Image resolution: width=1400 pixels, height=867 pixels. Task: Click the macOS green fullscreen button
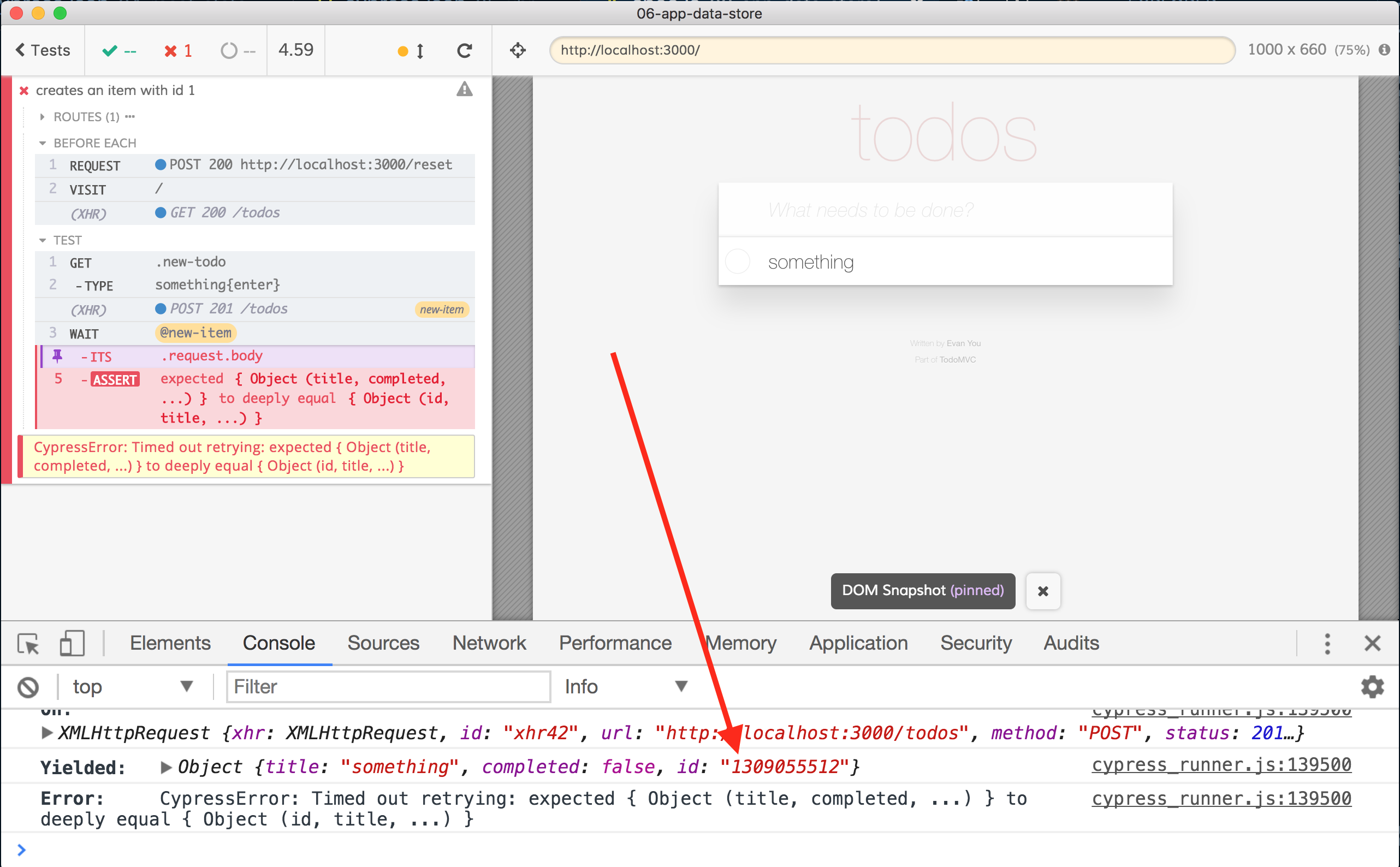point(60,13)
